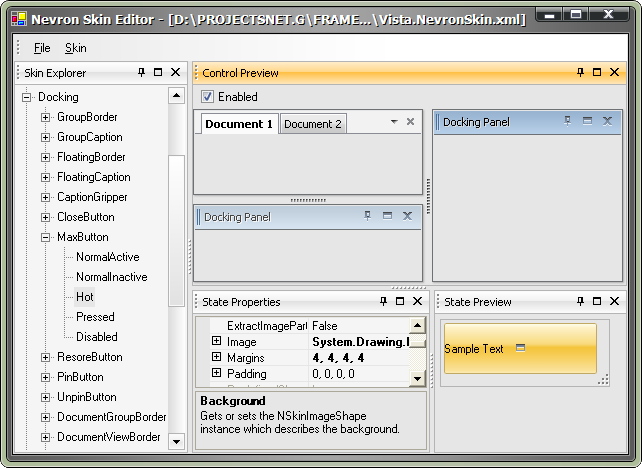642x468 pixels.
Task: Click the Sample Text preview button
Action: click(x=520, y=348)
